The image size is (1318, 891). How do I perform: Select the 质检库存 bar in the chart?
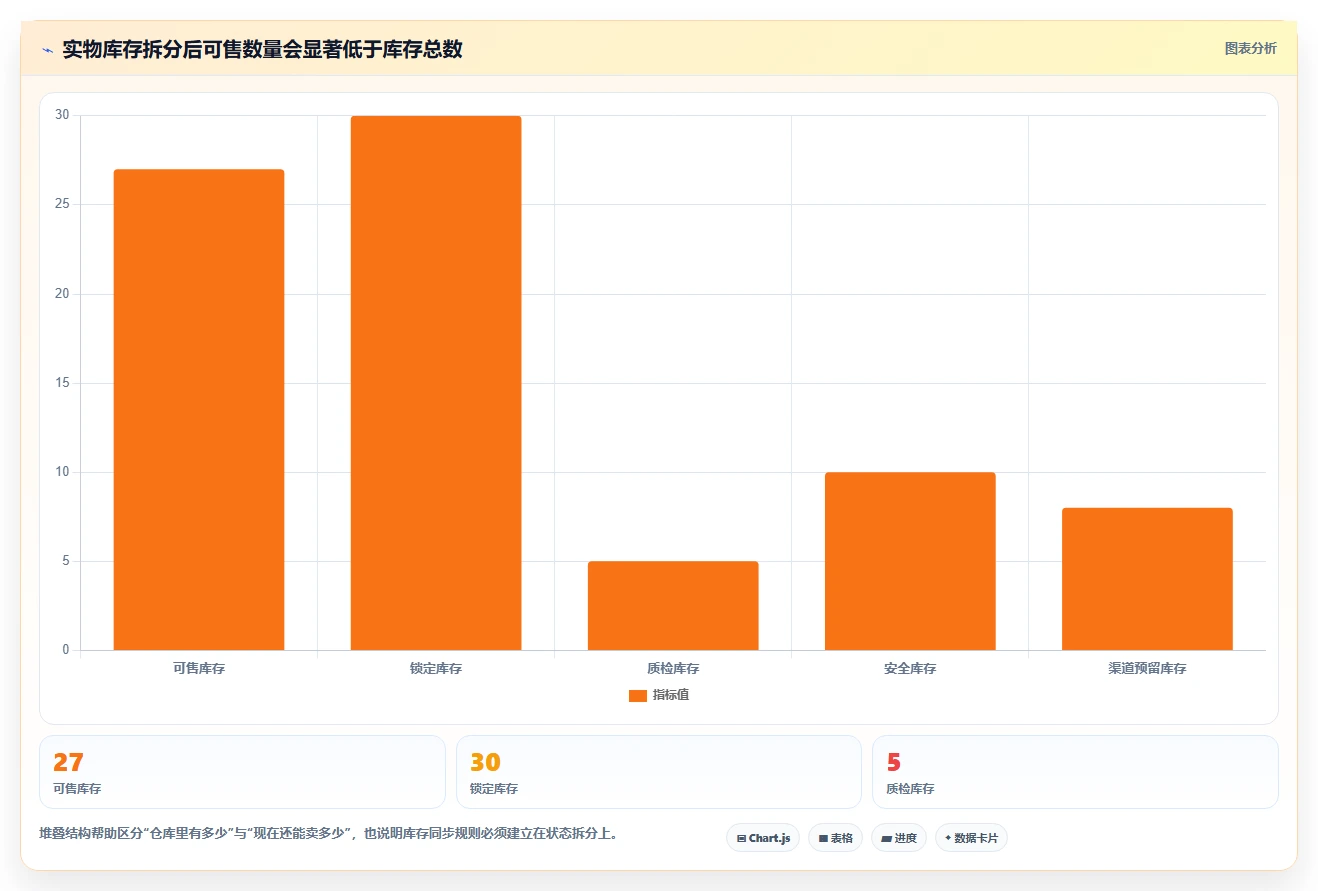pos(673,606)
